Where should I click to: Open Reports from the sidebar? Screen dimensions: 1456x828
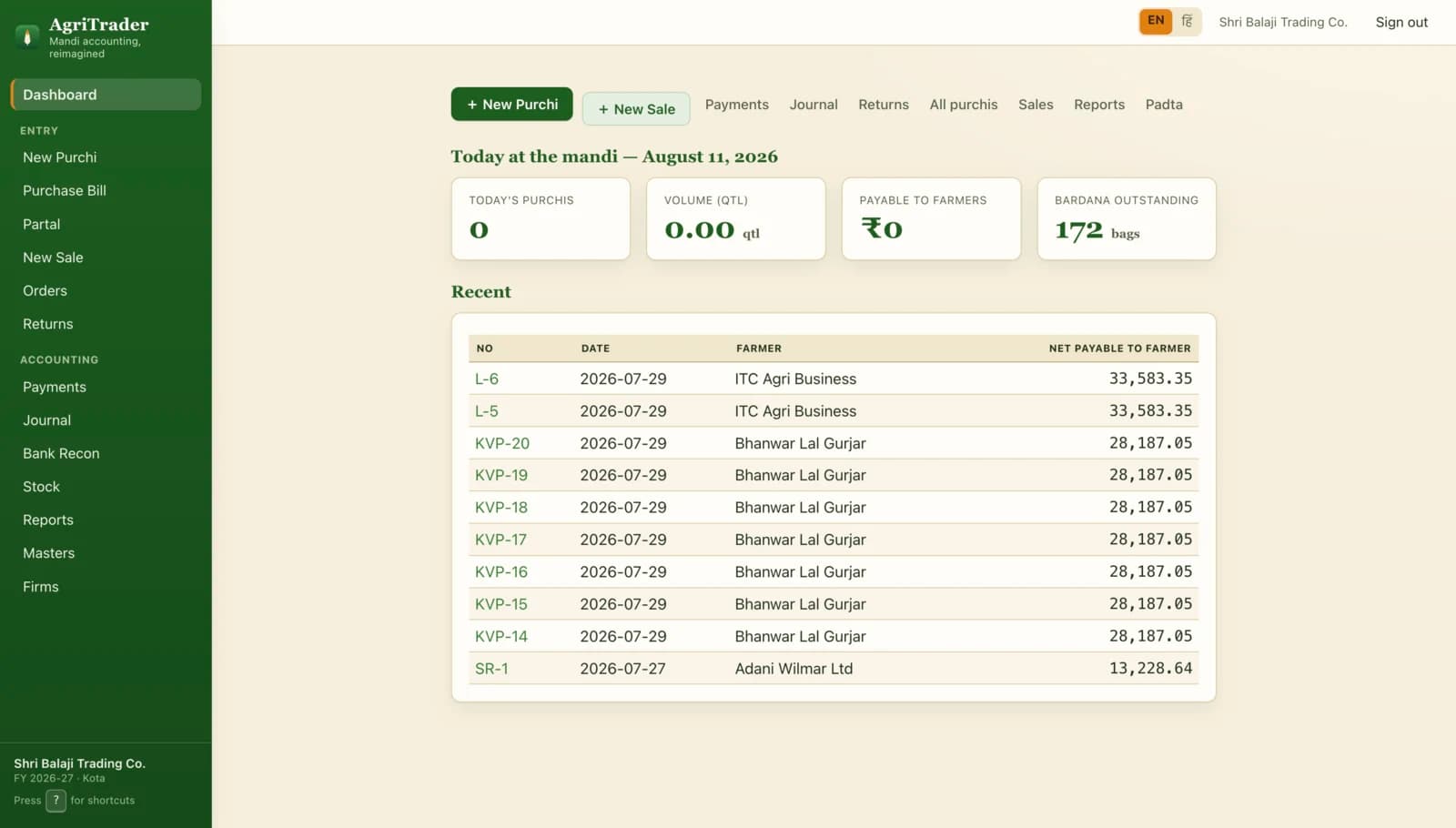106,520
